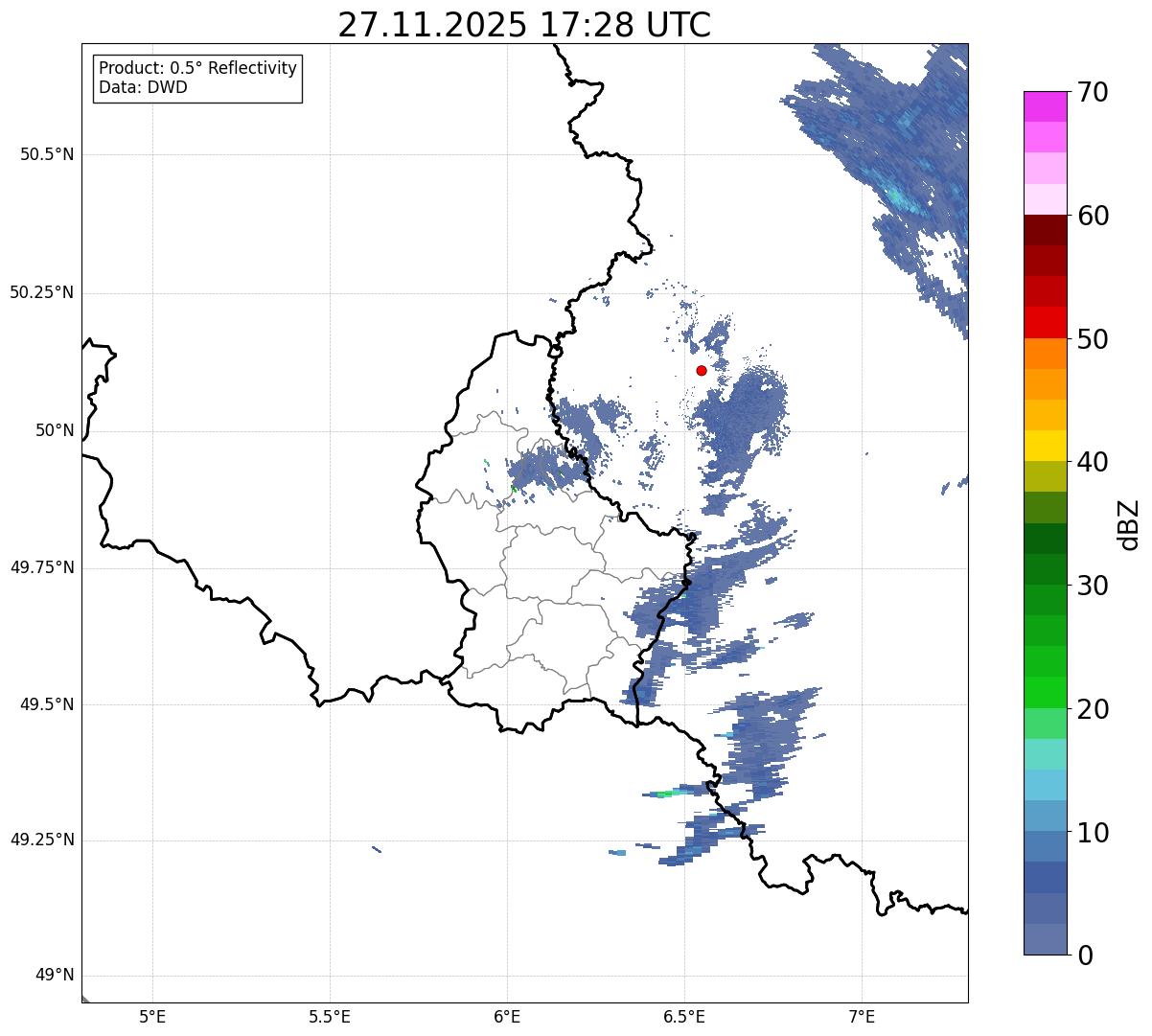This screenshot has width=1152, height=1036.
Task: Click the colorbar tick value 10
Action: click(1093, 832)
